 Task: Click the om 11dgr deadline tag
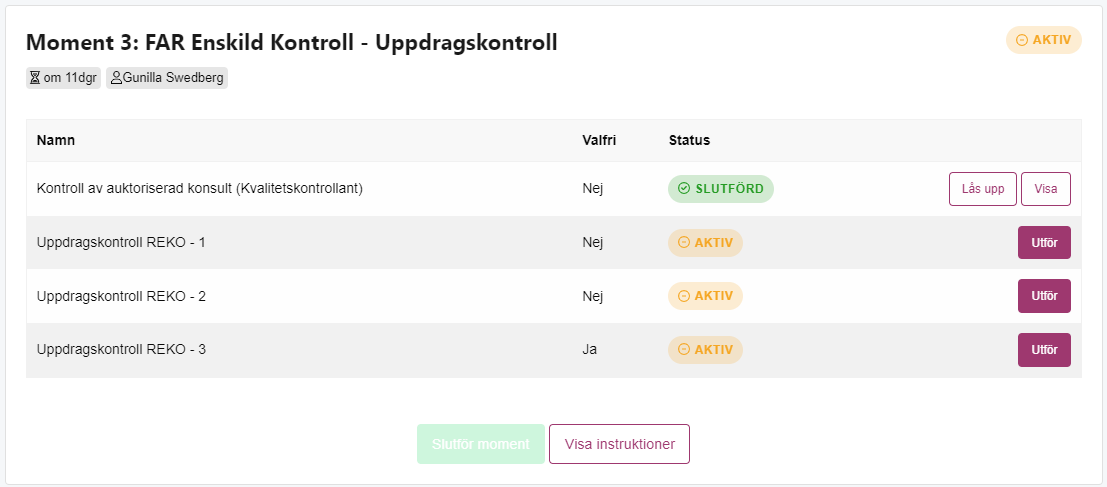coord(64,78)
